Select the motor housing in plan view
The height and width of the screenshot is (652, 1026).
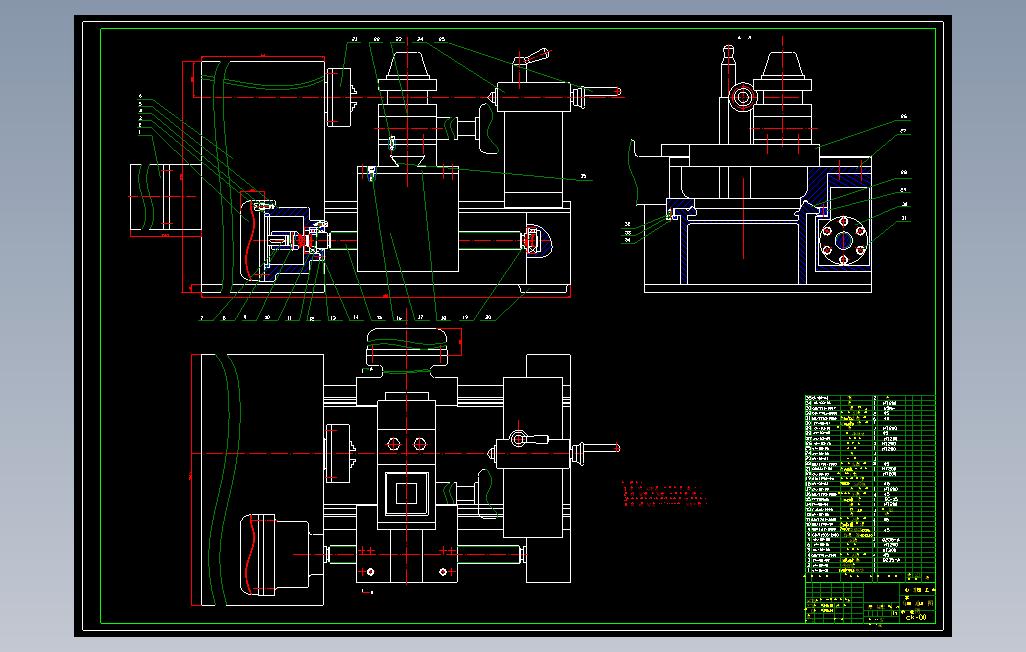point(275,554)
